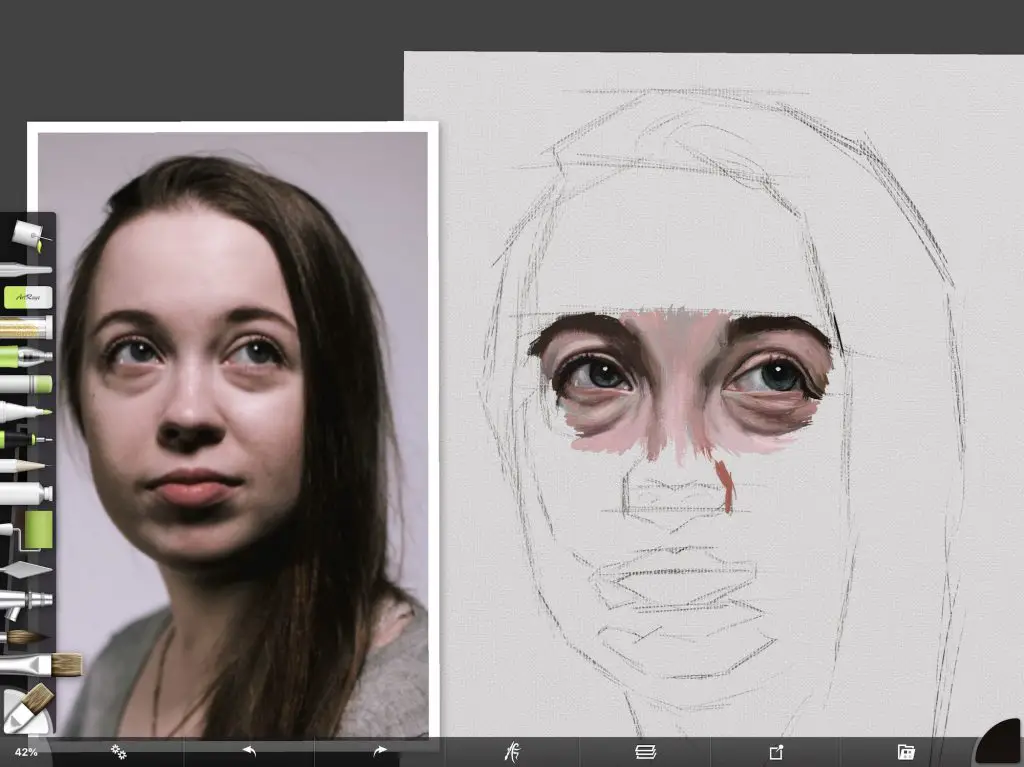Select the Paint Roller tool

pyautogui.click(x=27, y=530)
